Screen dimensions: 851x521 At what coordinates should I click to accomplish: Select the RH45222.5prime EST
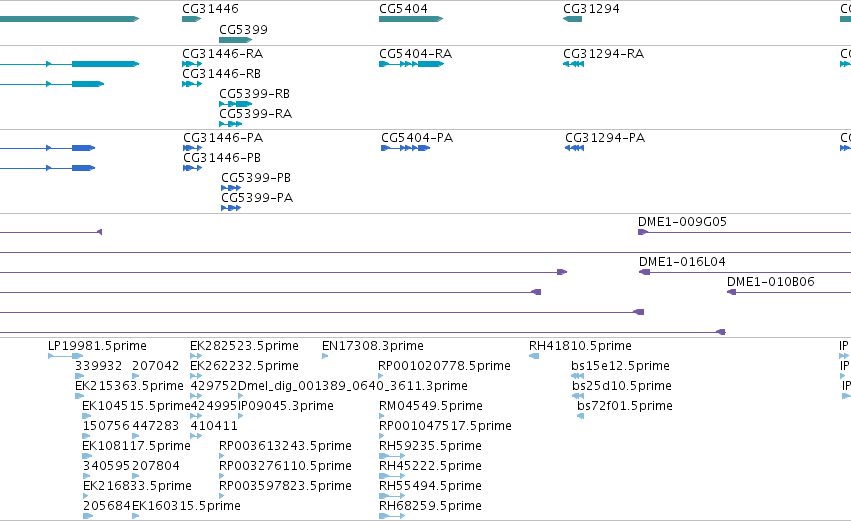392,477
